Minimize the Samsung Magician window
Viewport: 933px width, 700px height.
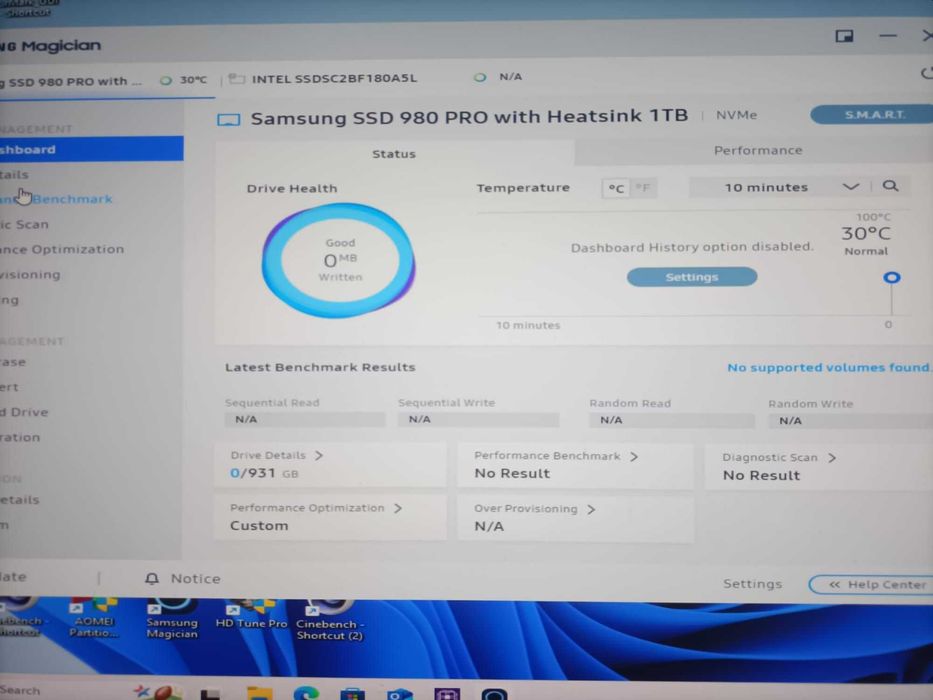[888, 36]
